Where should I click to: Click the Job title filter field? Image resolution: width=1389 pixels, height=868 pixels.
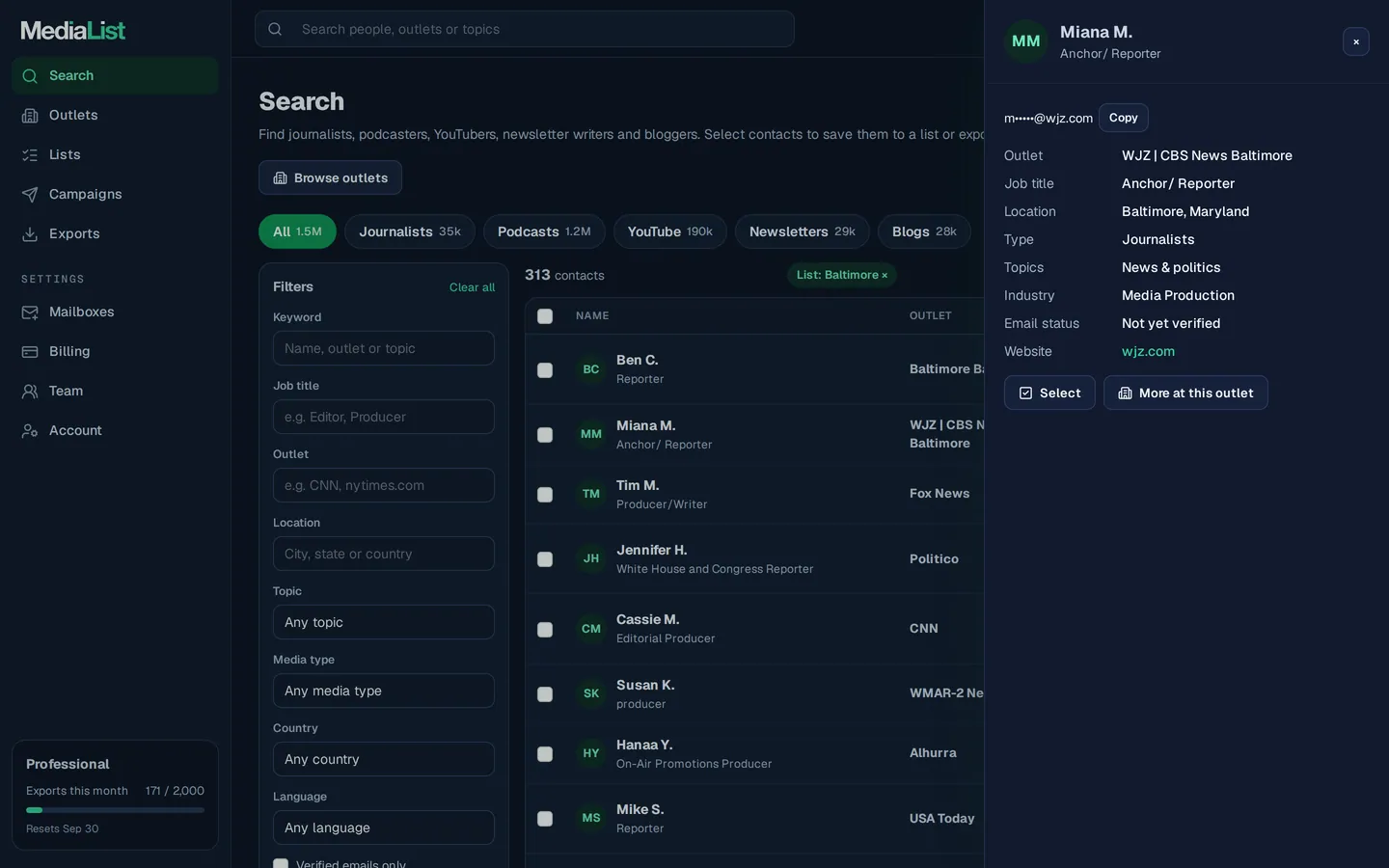click(384, 417)
